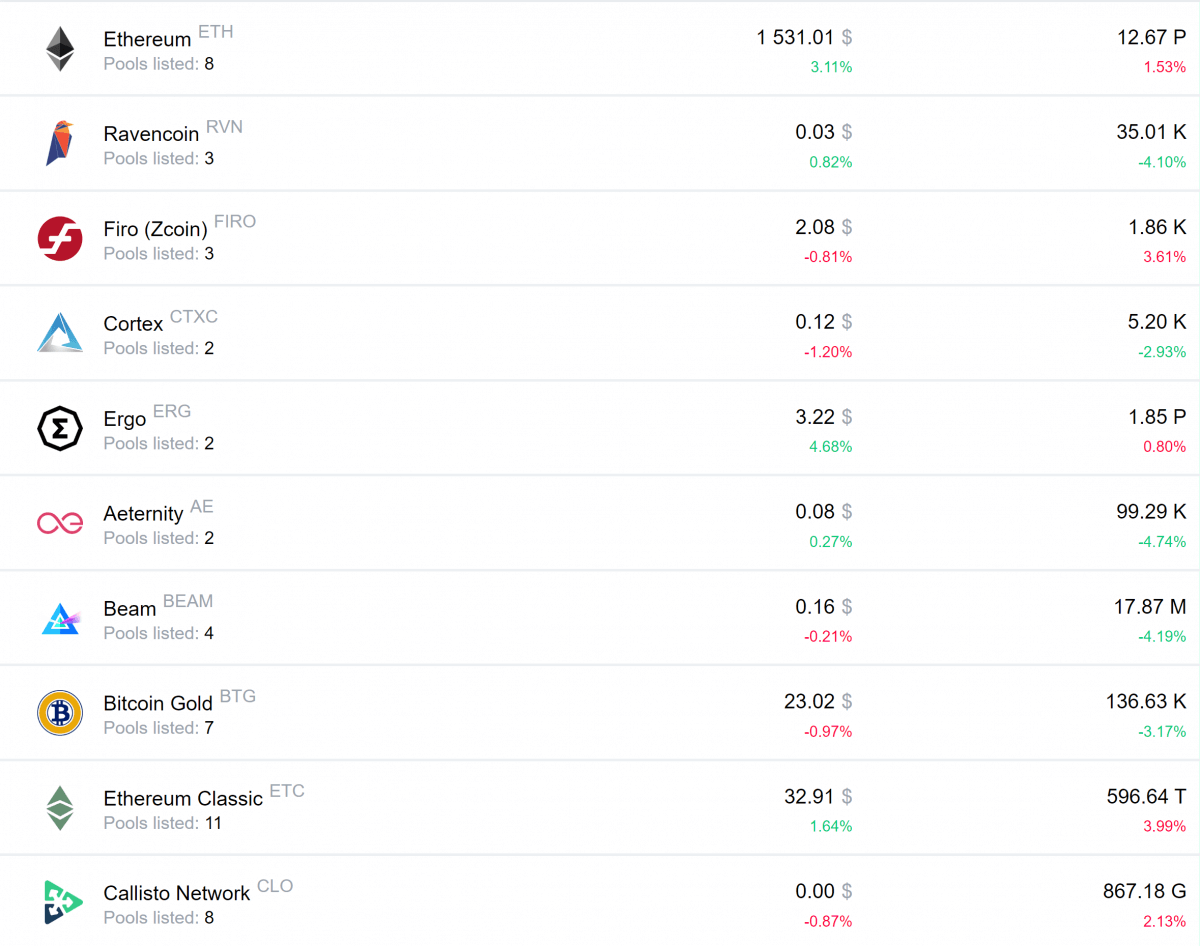1200x946 pixels.
Task: Click the Cortex triangle logo icon
Action: click(60, 333)
